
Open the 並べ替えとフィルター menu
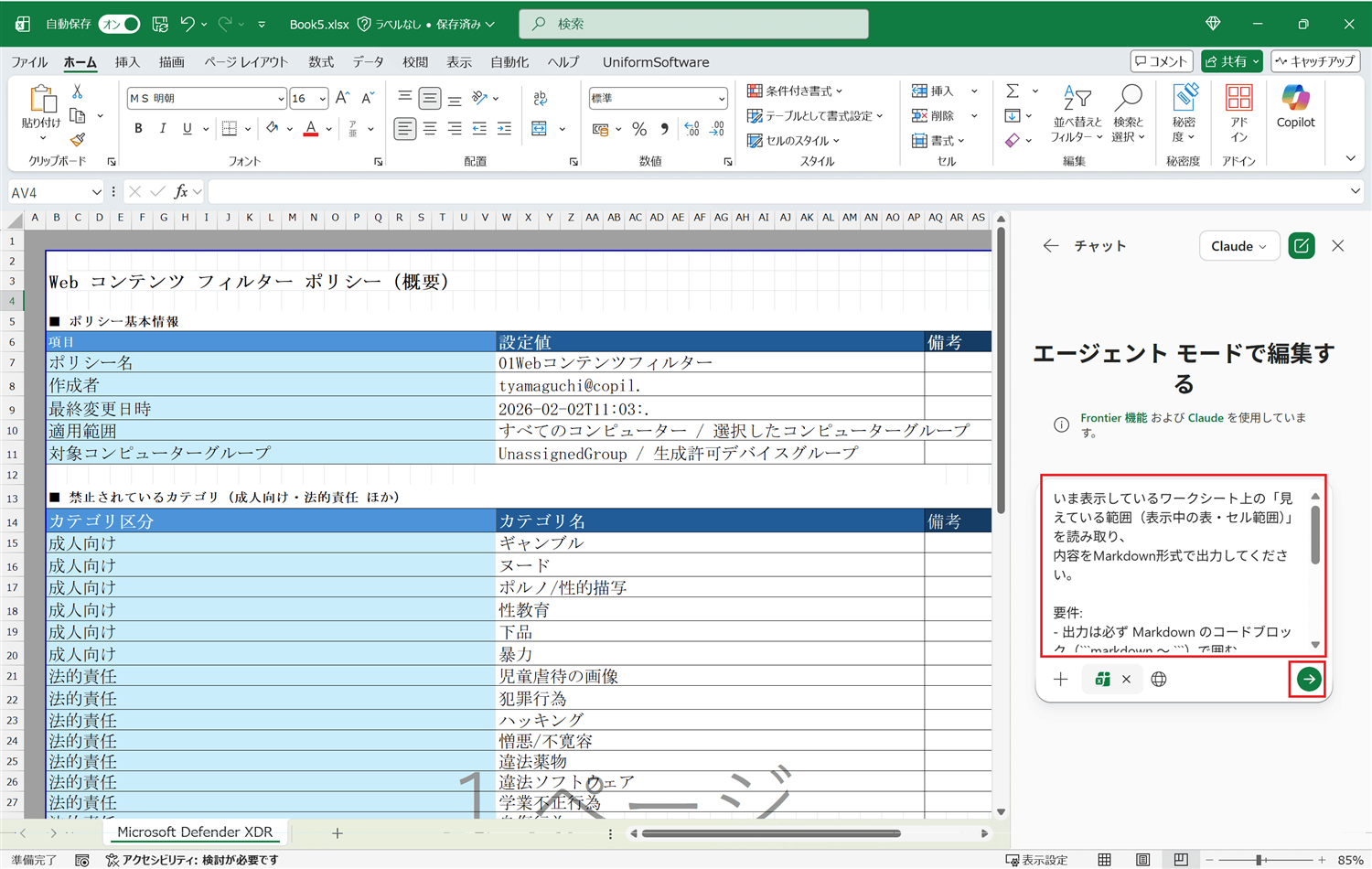pos(1077,113)
